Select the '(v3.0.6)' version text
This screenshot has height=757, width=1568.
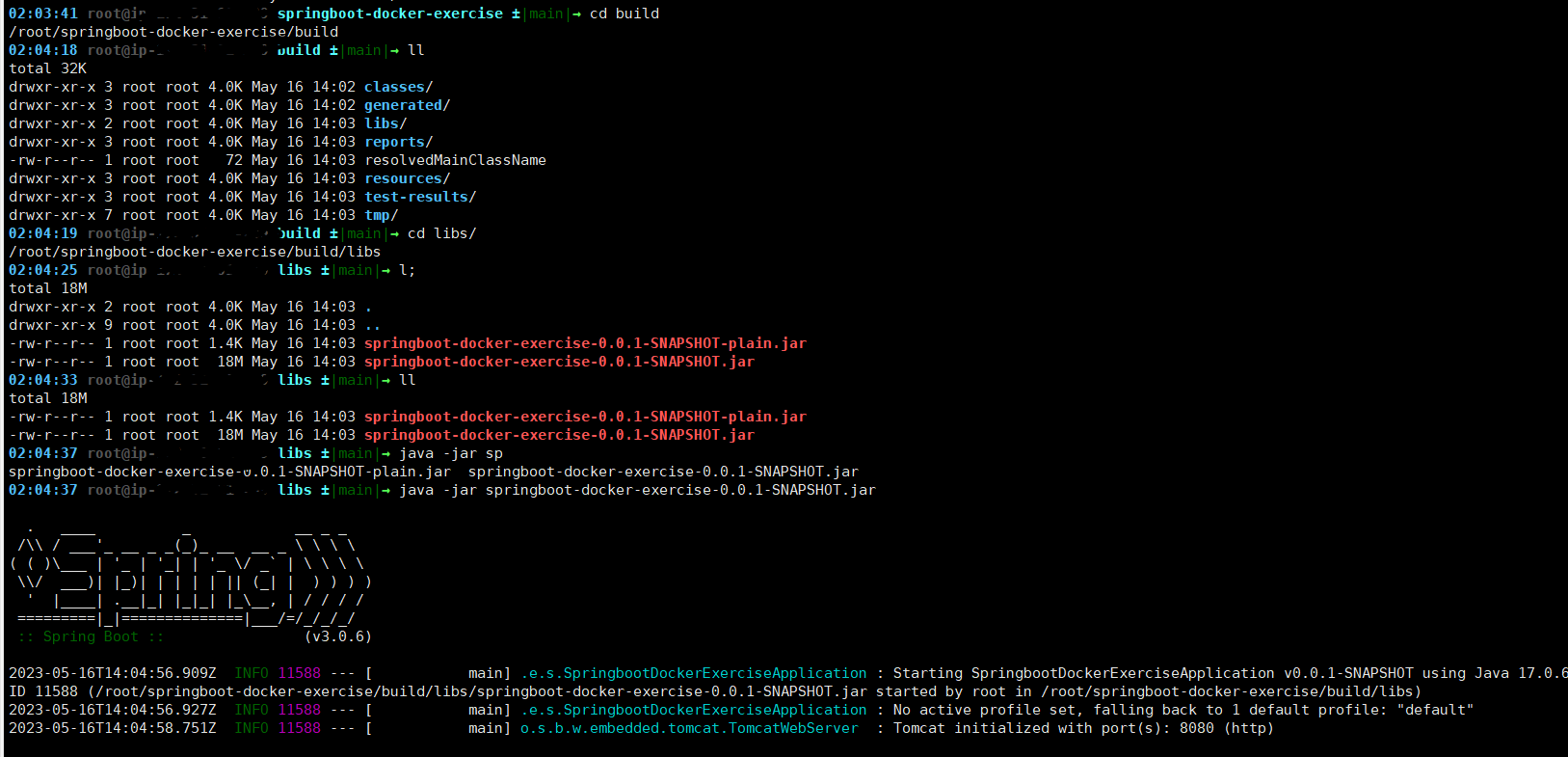pyautogui.click(x=337, y=636)
